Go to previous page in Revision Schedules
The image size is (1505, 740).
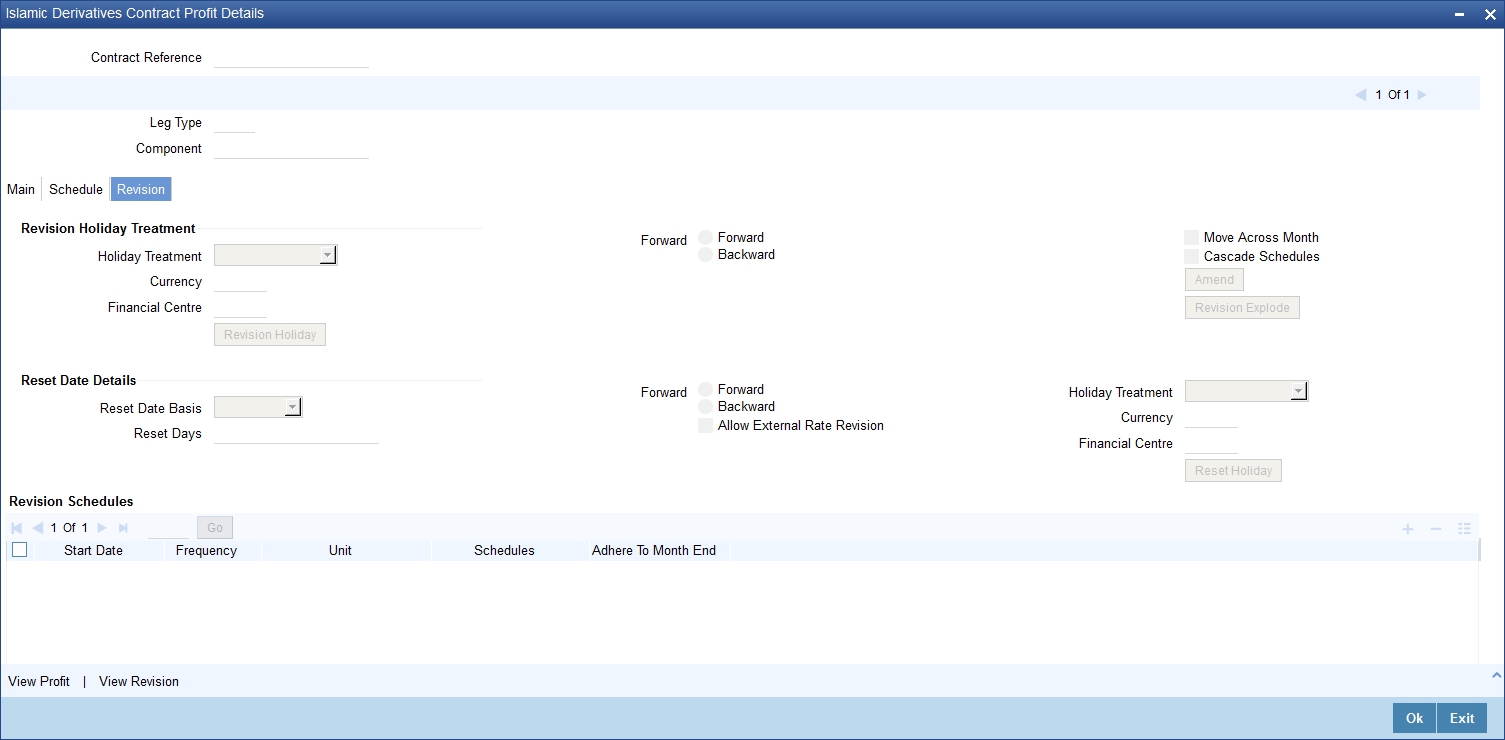click(x=38, y=528)
